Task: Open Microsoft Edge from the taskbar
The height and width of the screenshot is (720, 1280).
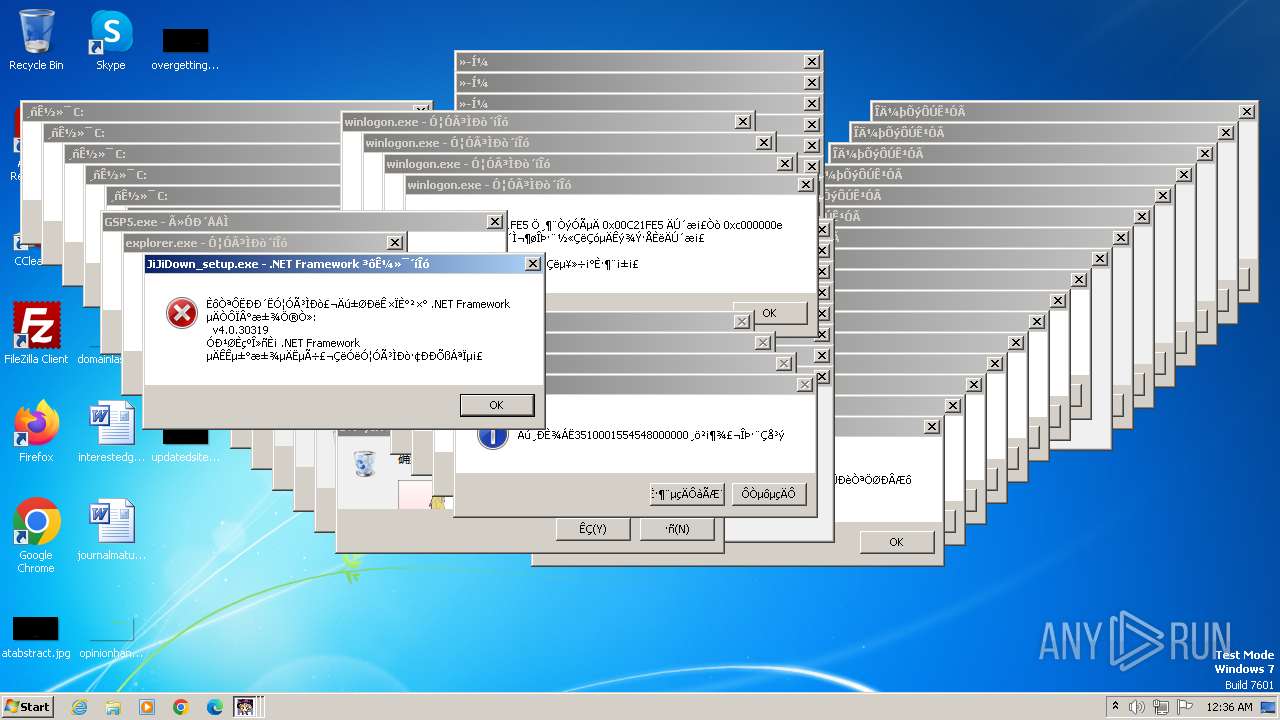Action: [x=215, y=707]
